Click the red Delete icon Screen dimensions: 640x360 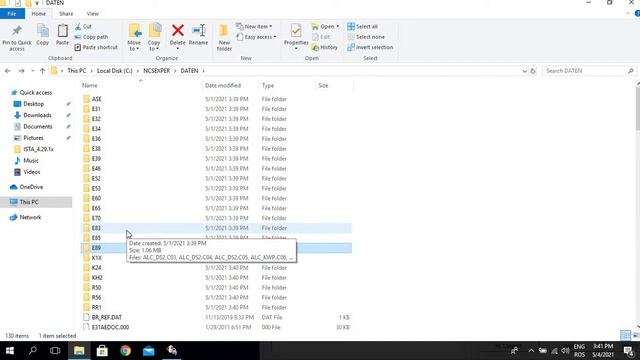point(178,31)
